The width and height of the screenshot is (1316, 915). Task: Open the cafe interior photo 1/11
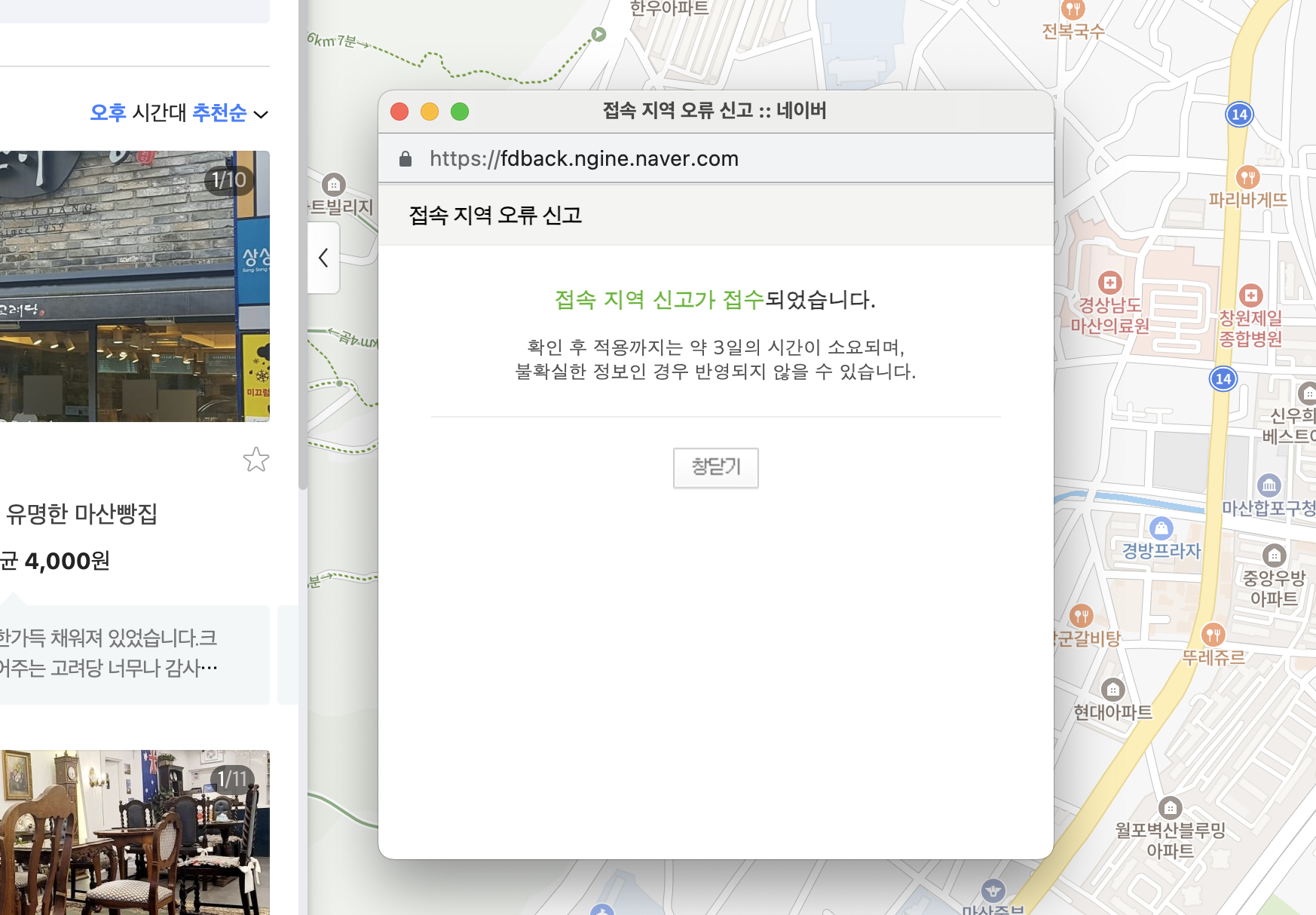tap(135, 832)
